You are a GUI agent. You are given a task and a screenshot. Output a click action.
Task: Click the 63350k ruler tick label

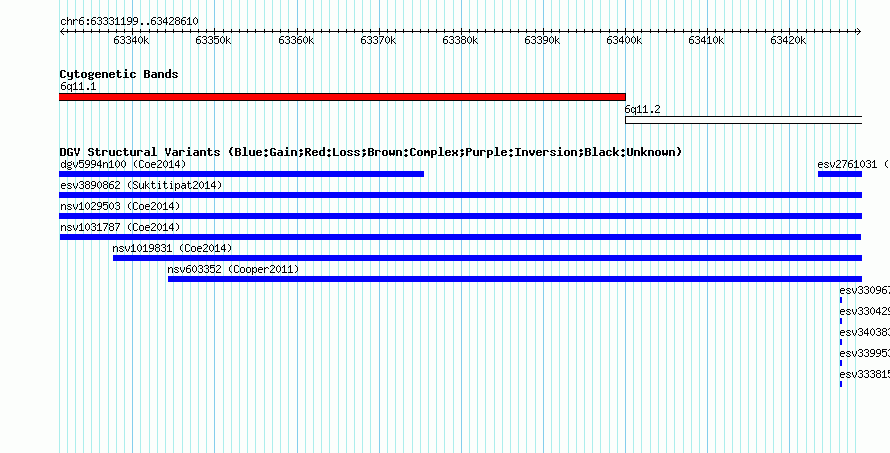pos(213,41)
